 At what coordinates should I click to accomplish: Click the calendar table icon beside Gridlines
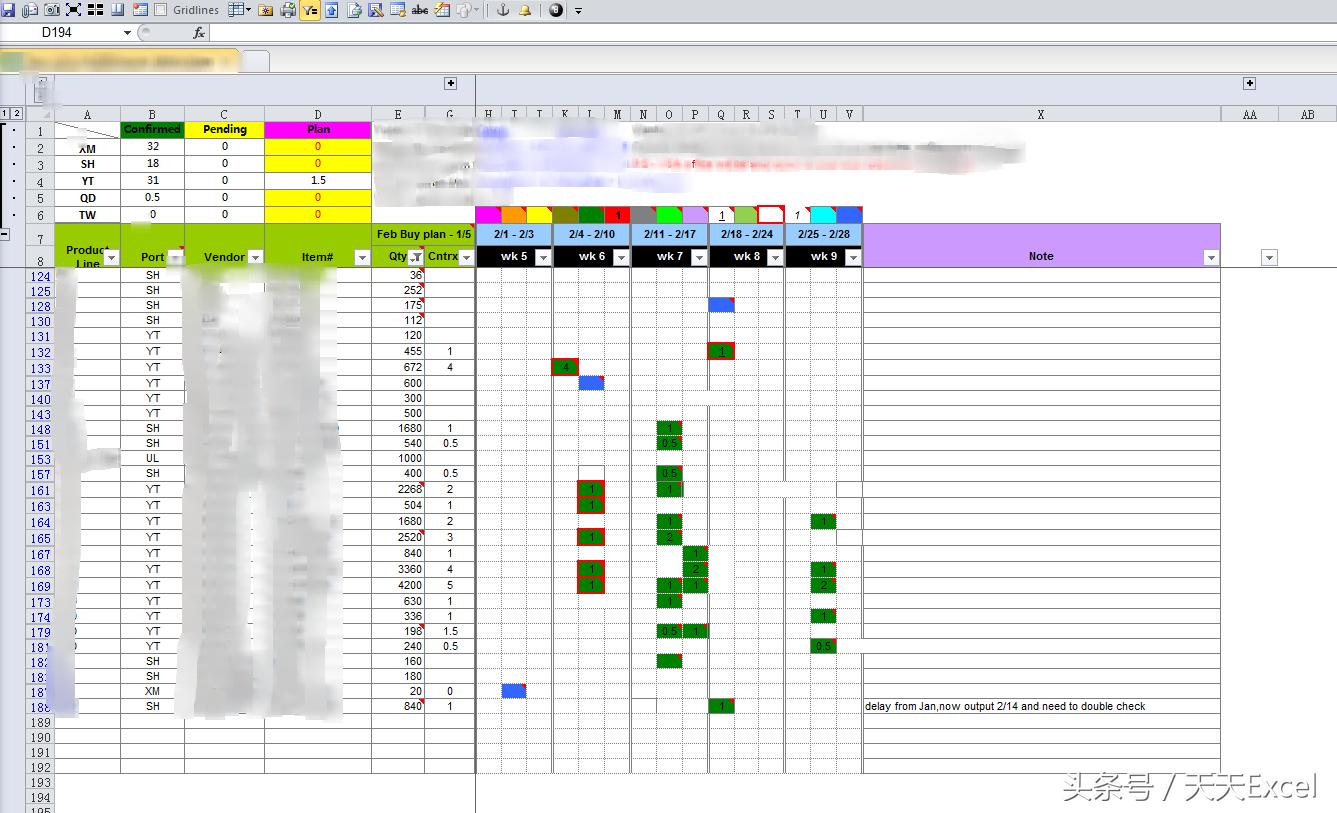click(x=139, y=10)
